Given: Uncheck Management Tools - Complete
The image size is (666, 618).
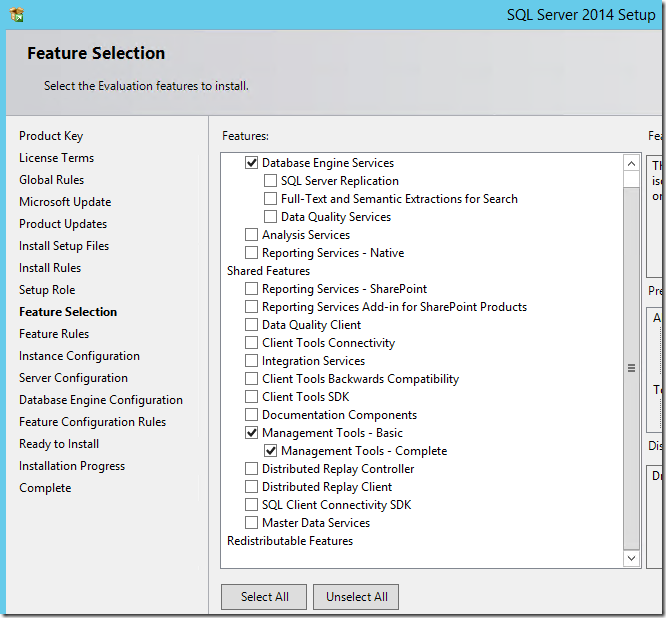Looking at the screenshot, I should click(x=270, y=451).
